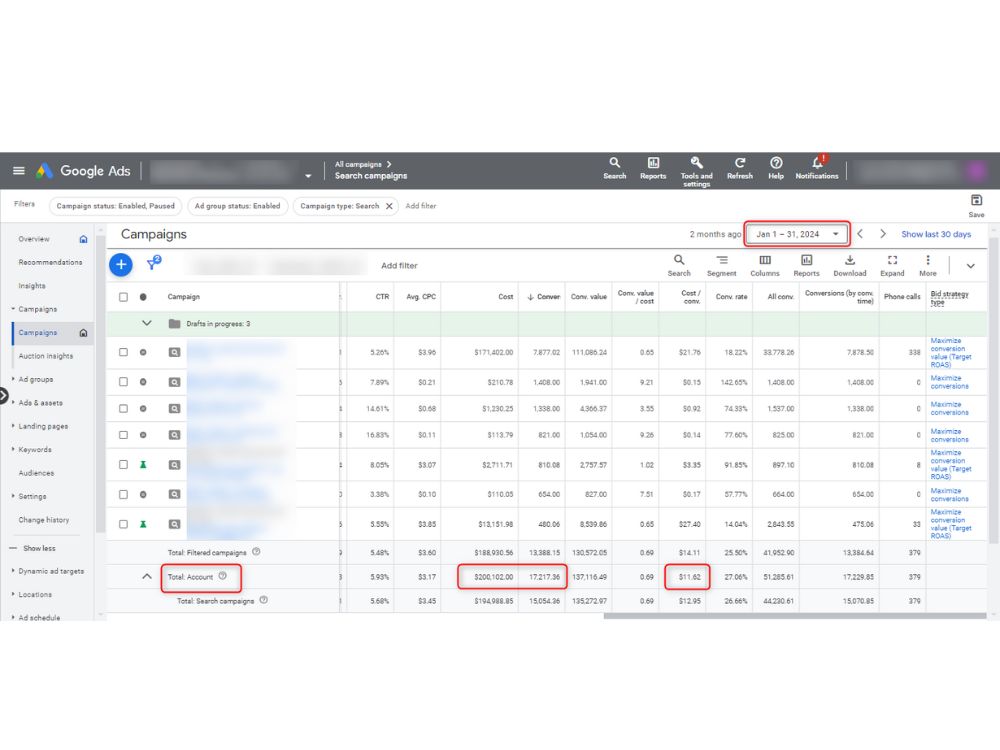Edit Ad group status: Enabled filter chip
This screenshot has height=750, width=1000.
(237, 206)
